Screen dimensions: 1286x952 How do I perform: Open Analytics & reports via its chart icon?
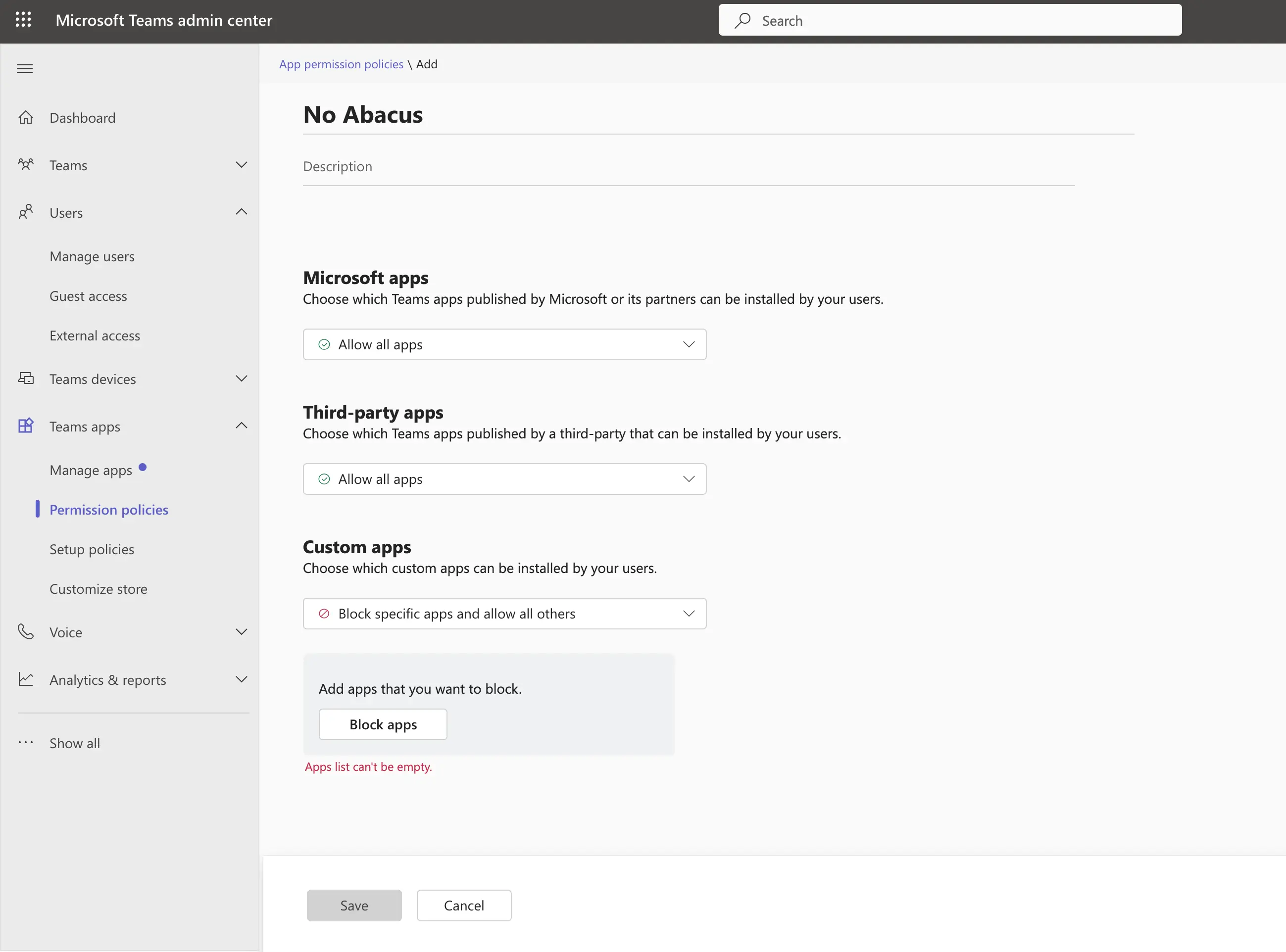coord(26,679)
